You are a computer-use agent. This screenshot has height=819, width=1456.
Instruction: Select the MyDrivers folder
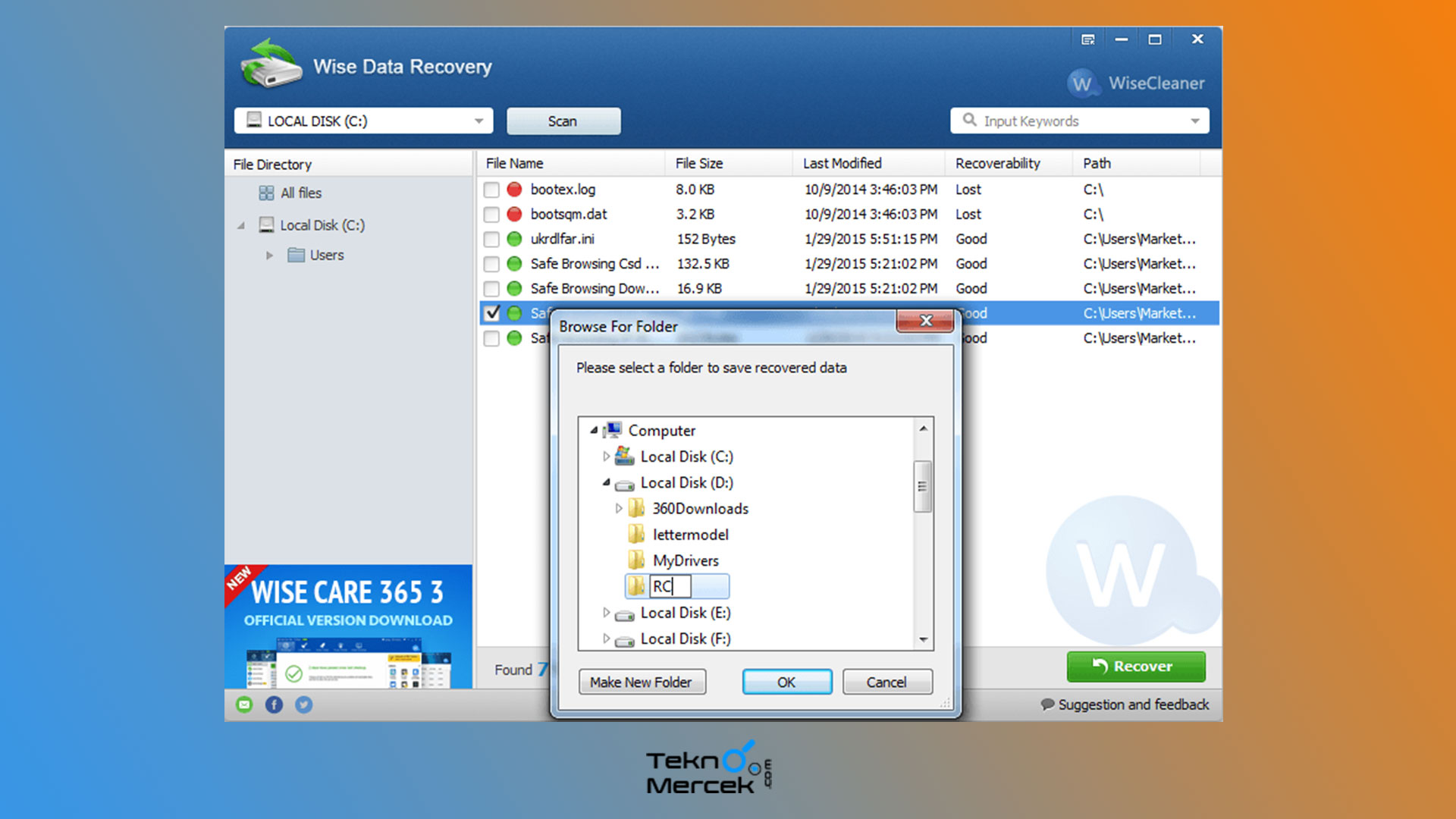(686, 560)
